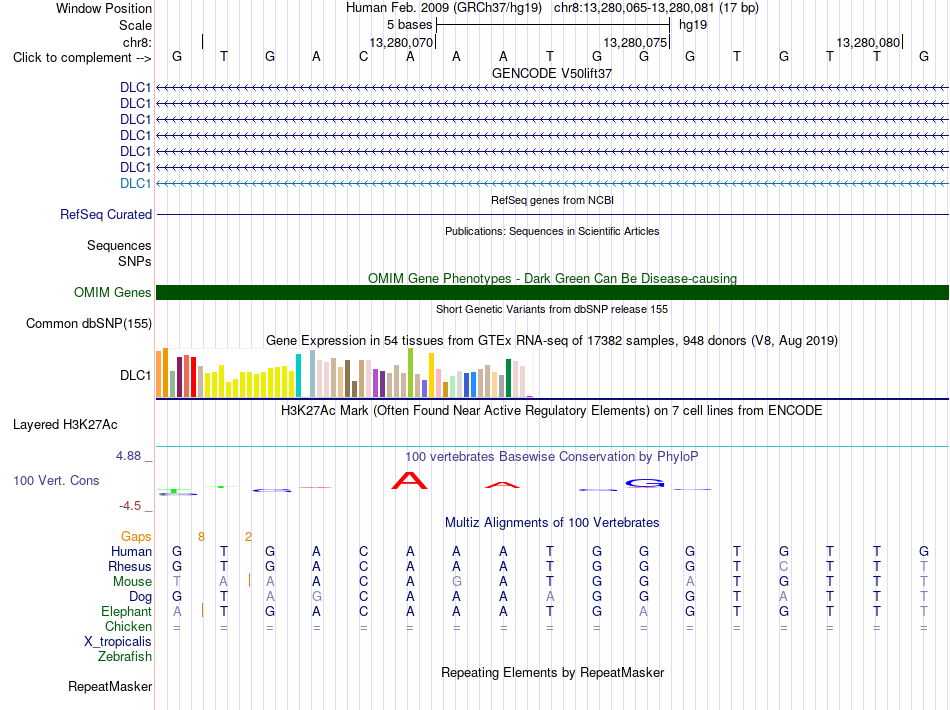
Task: Open the GENCODE V50lift37 track title
Action: 552,73
